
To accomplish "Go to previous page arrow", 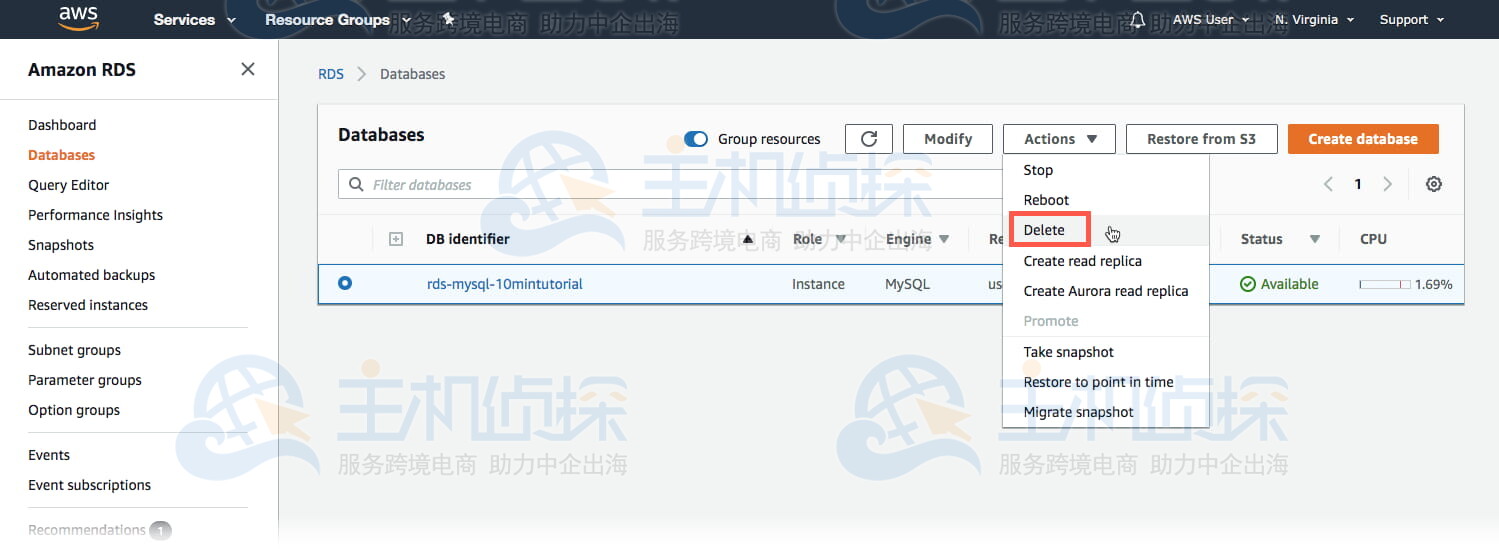I will coord(1328,184).
